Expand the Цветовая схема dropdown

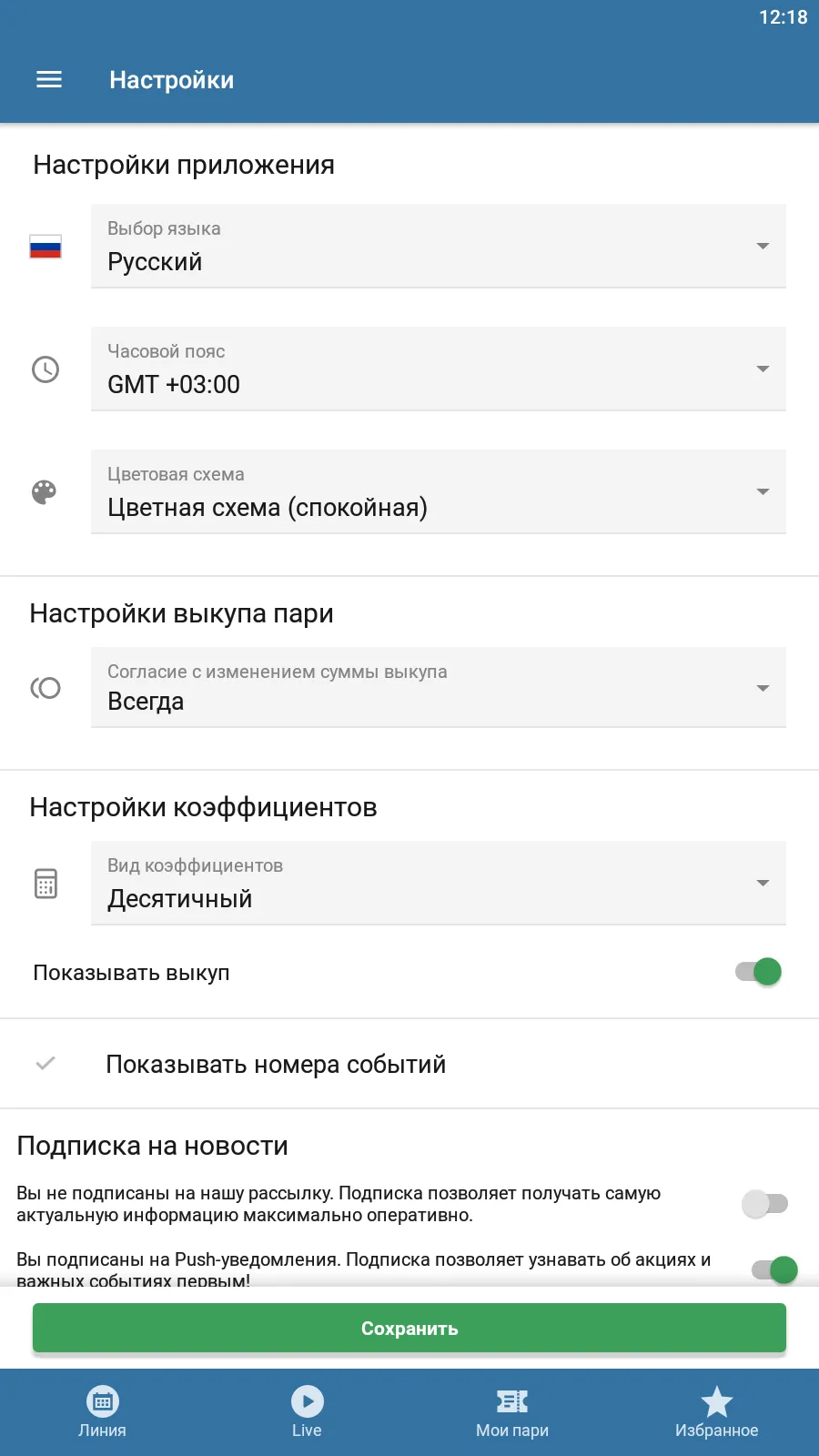click(x=438, y=492)
